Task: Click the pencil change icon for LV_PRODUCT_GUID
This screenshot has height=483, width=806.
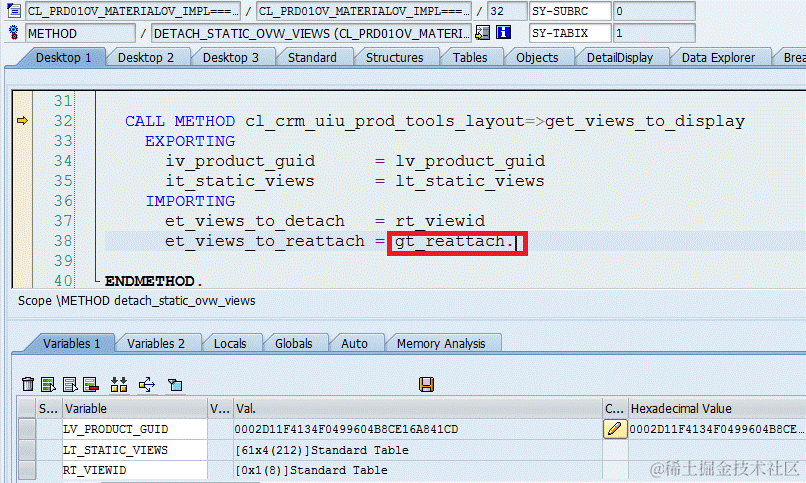Action: click(x=615, y=429)
